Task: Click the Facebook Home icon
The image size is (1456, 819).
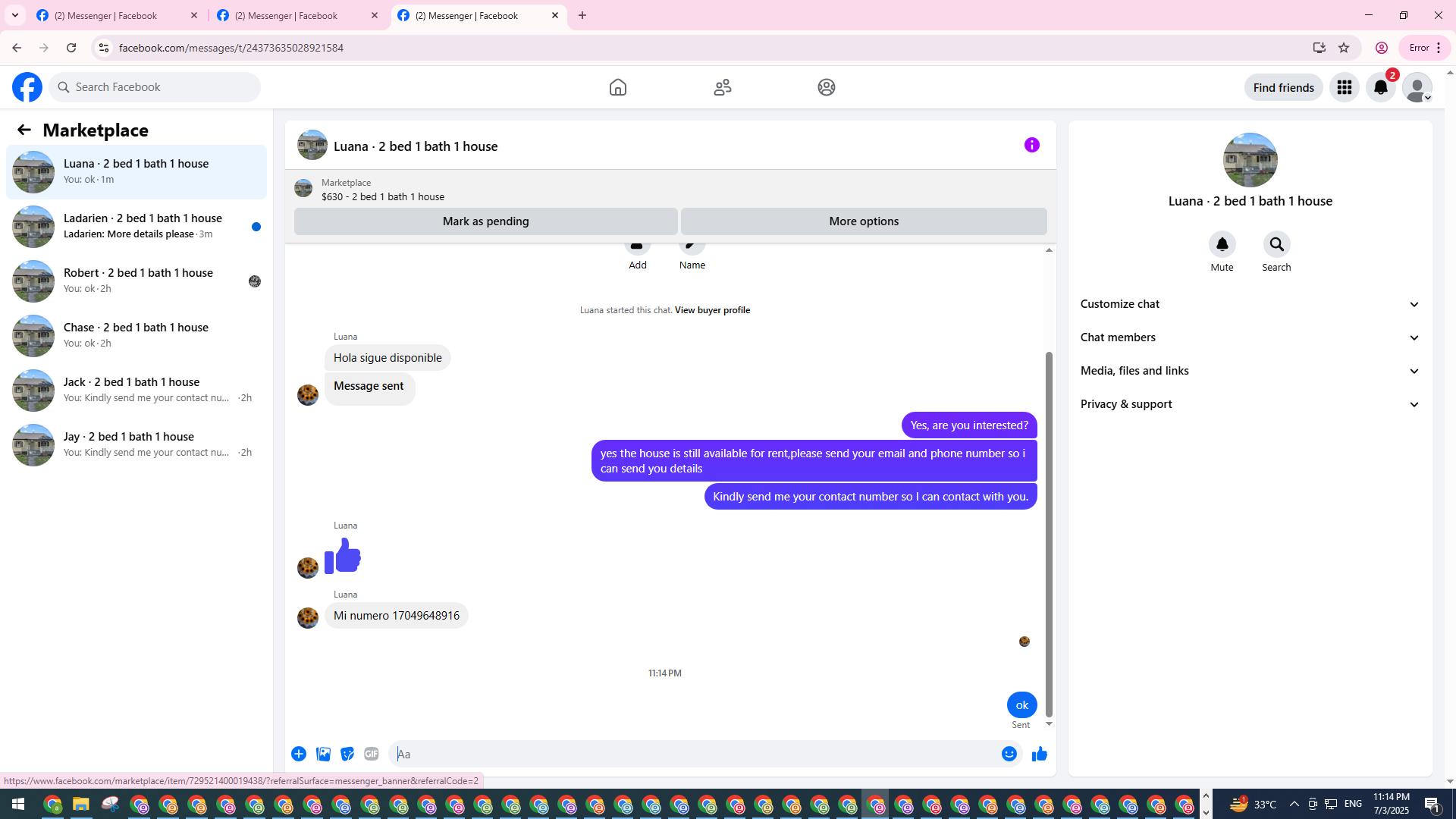Action: [617, 87]
